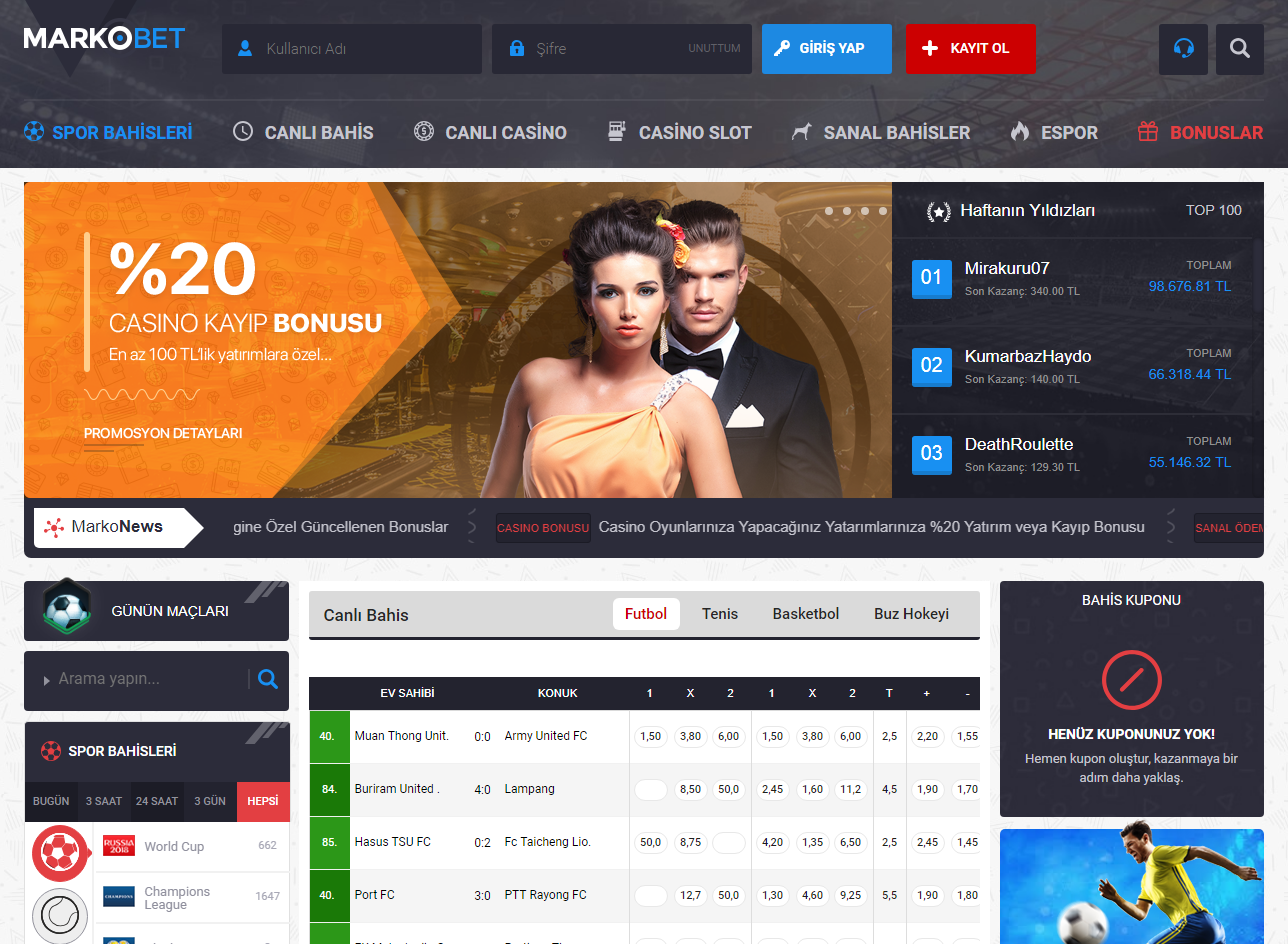Select the Hepsi time filter

coord(263,801)
